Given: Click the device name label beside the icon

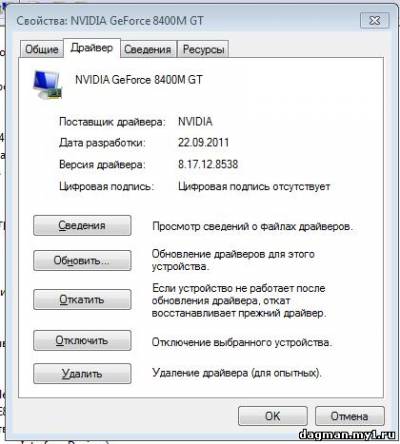Looking at the screenshot, I should pos(139,80).
